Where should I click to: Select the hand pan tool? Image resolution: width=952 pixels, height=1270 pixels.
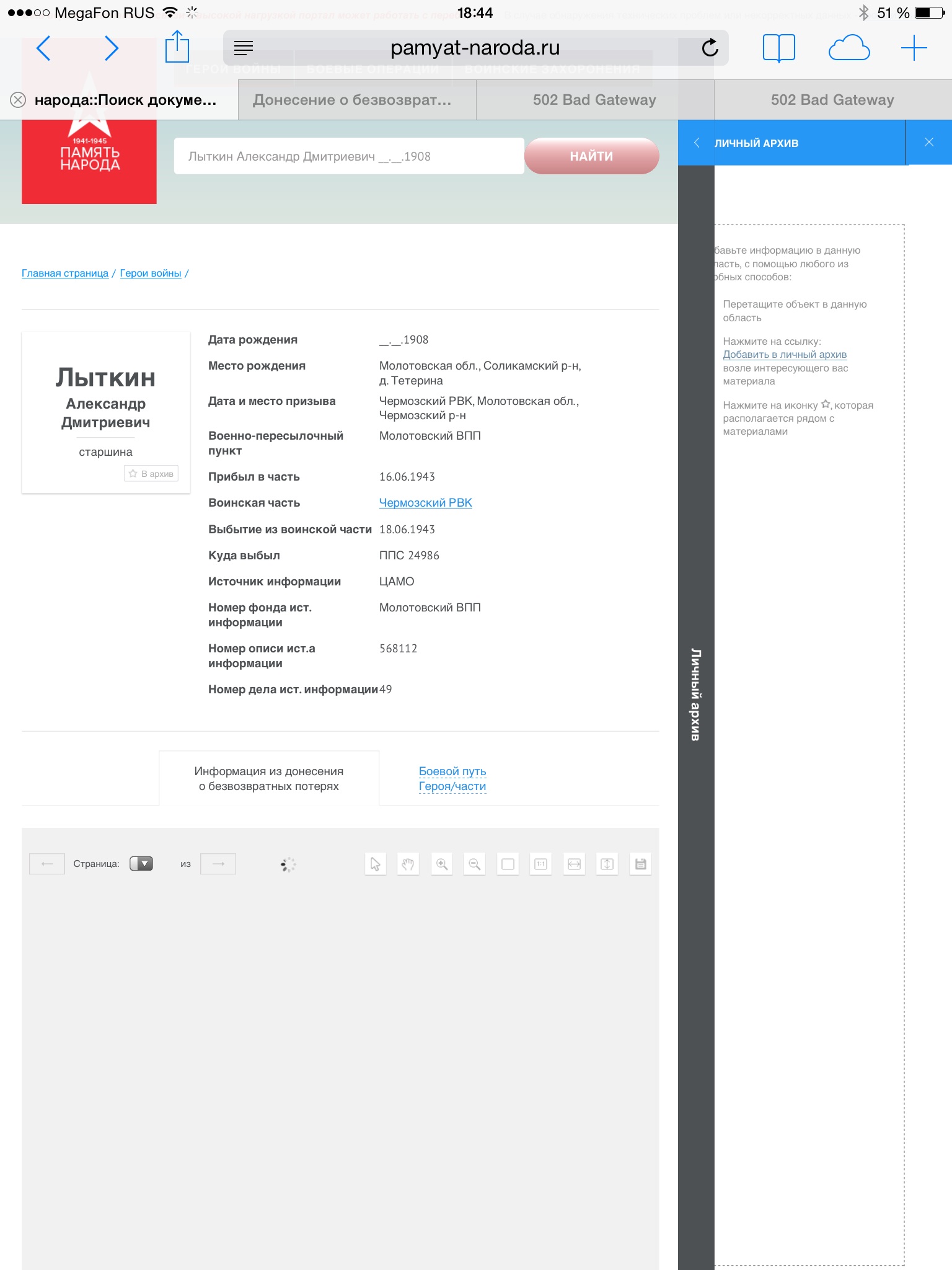pos(408,864)
